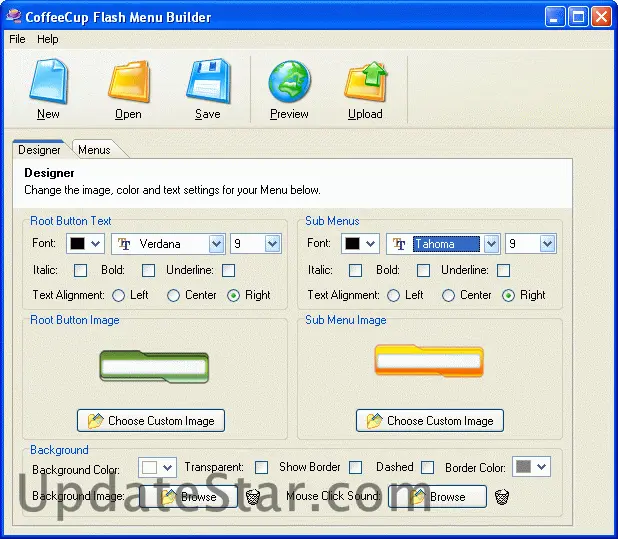618x539 pixels.
Task: Upload menu with the Upload folder icon
Action: (x=366, y=81)
